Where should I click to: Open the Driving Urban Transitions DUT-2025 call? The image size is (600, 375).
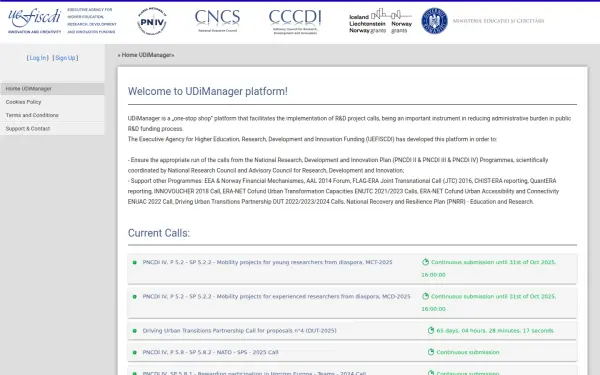[x=240, y=331]
